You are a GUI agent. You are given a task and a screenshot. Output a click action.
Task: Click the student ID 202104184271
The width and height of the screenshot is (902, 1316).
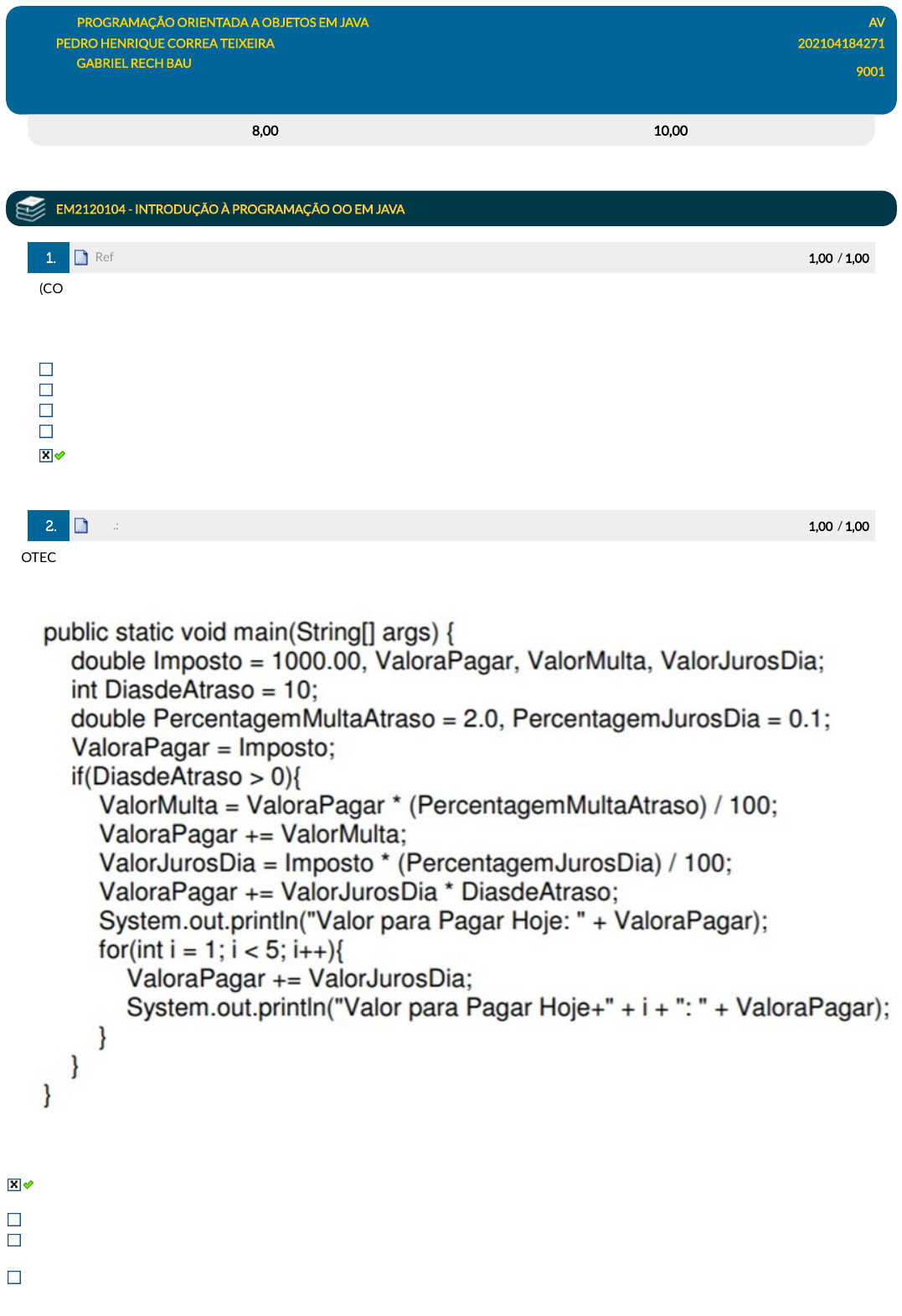point(841,44)
